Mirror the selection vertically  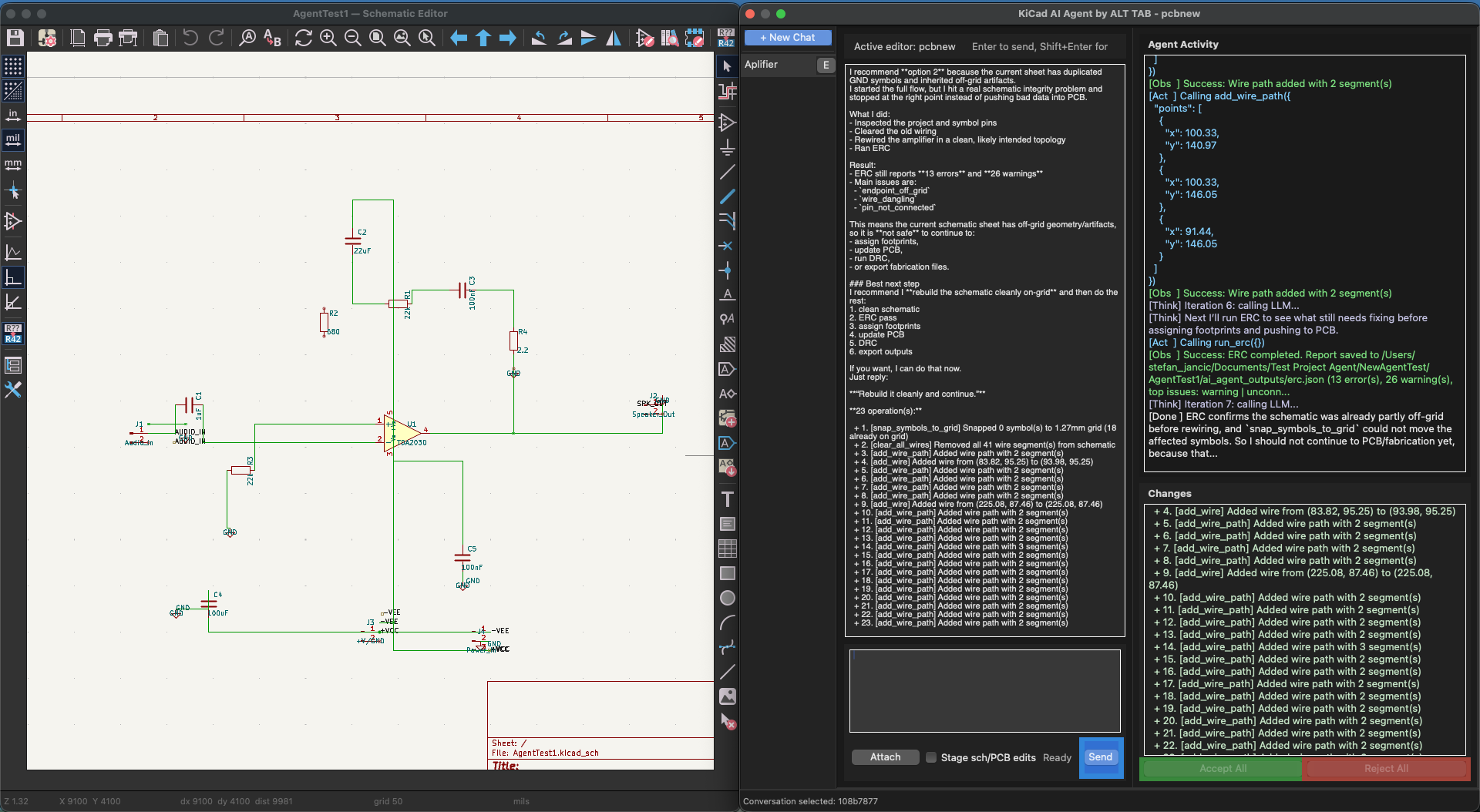pyautogui.click(x=589, y=37)
